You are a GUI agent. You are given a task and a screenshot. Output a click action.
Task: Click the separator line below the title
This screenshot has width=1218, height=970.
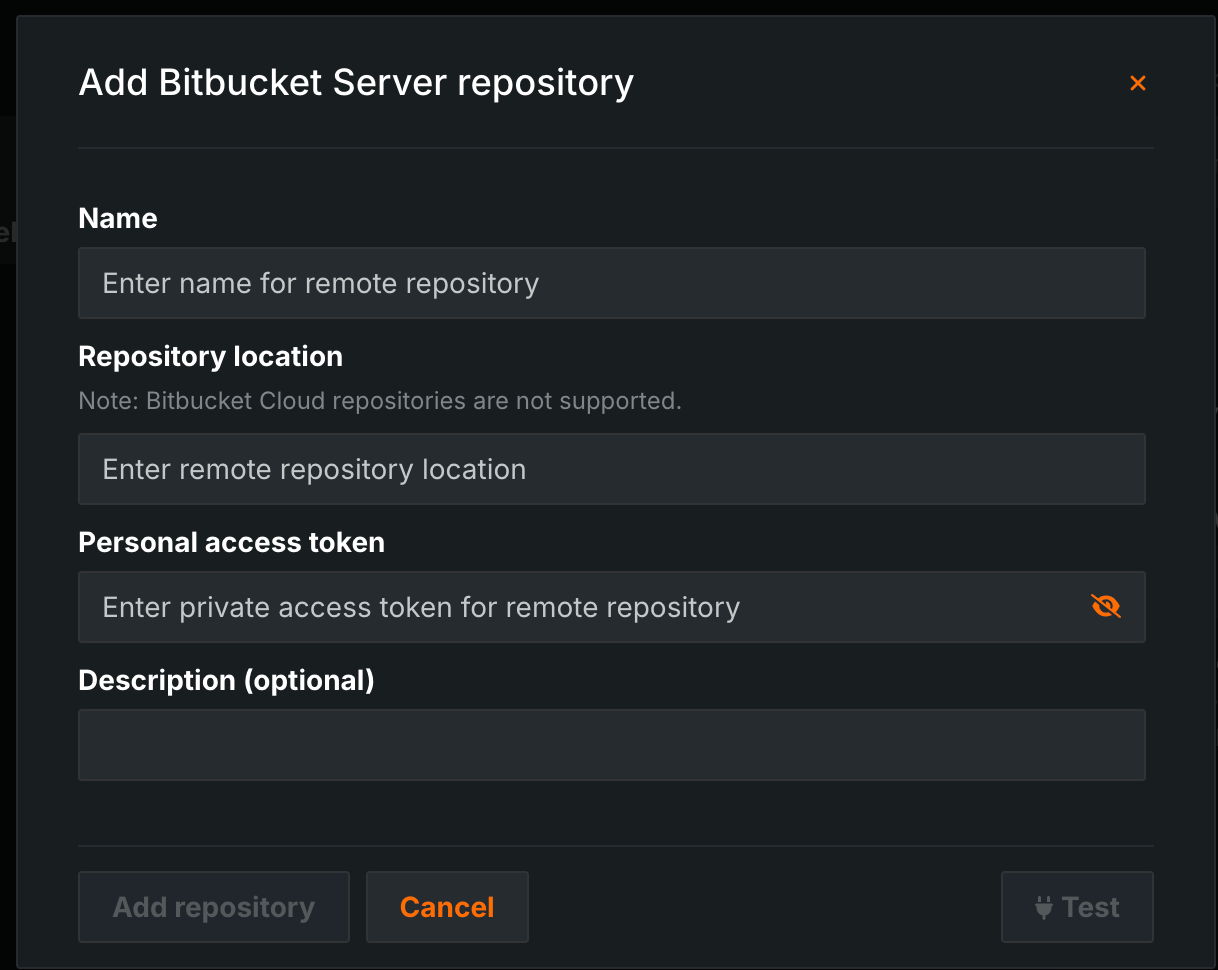click(616, 148)
